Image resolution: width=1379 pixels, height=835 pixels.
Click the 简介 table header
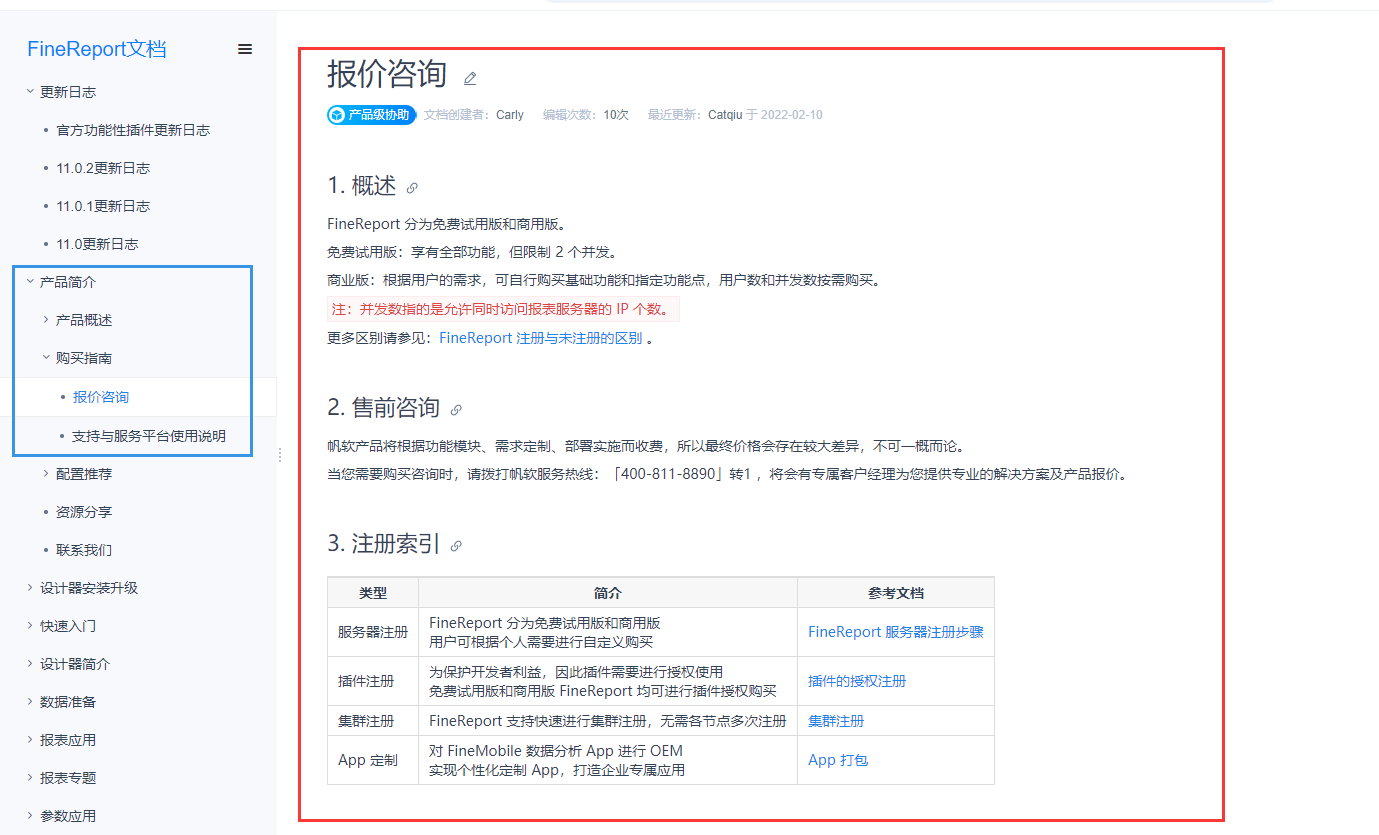[608, 593]
